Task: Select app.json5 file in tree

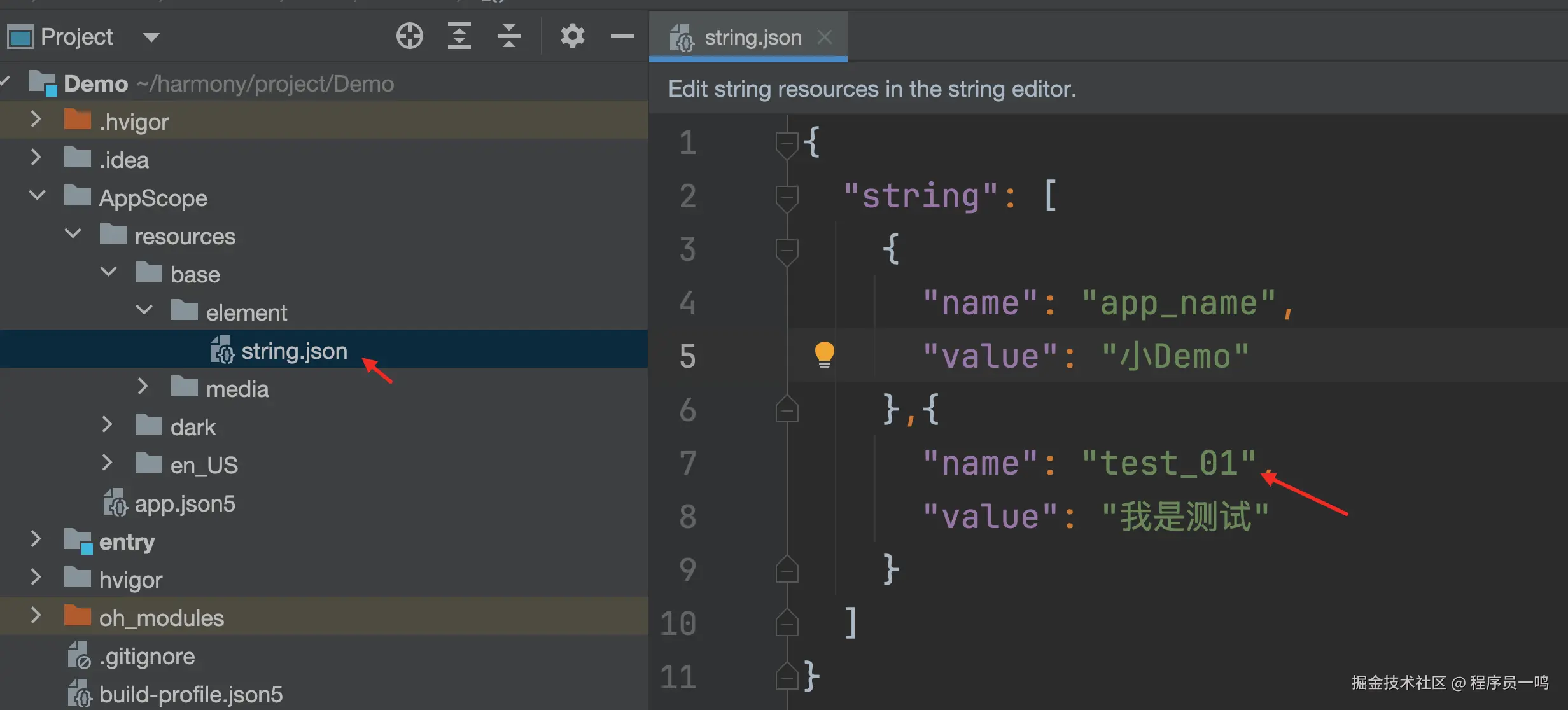Action: [185, 504]
